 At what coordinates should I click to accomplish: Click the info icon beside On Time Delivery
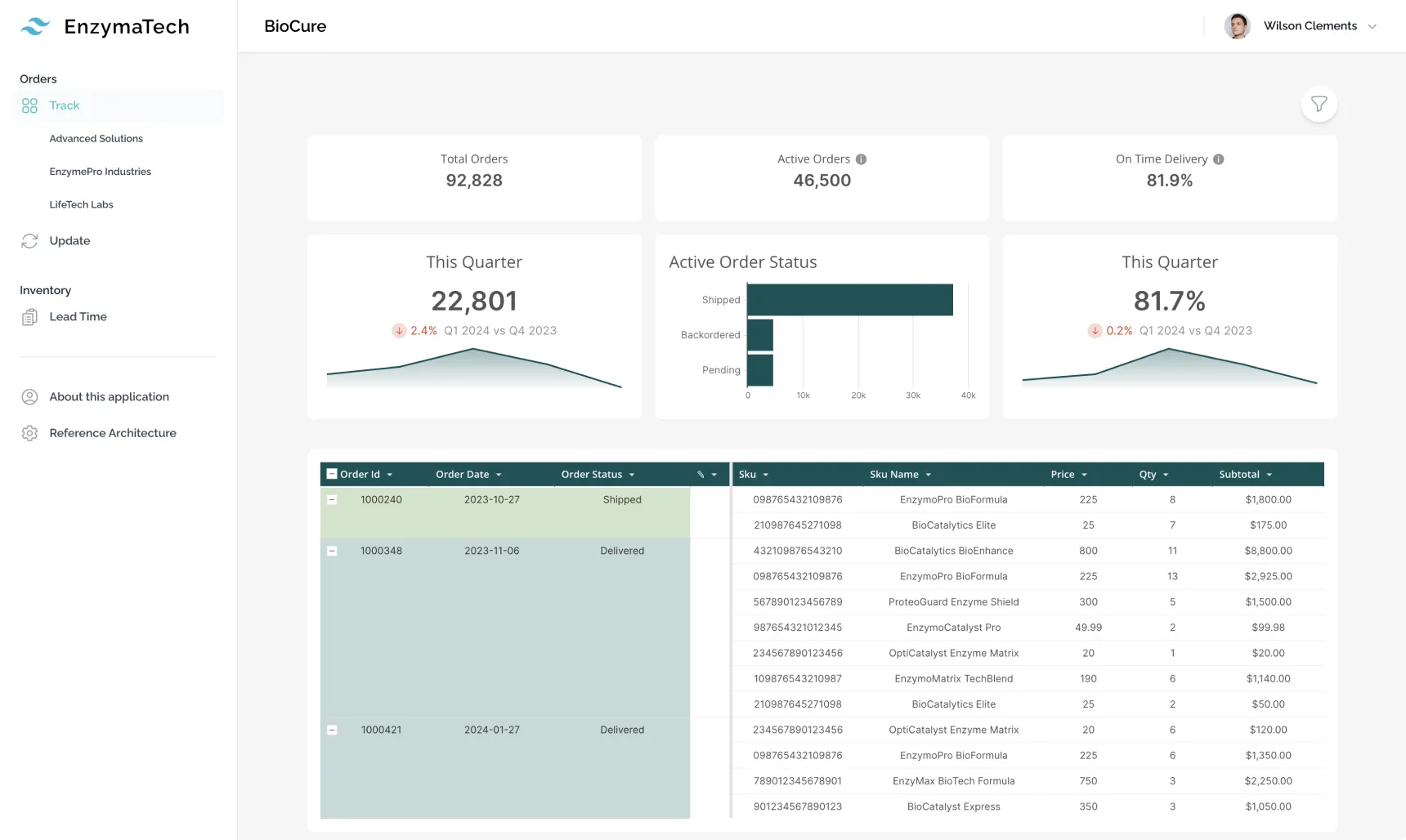1217,159
